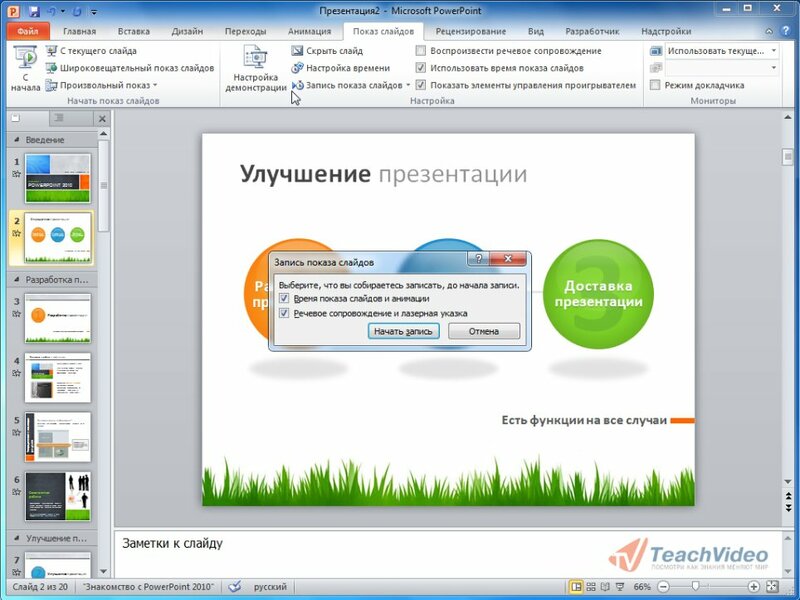
Task: Enable Presenter View (Режим докладчика) checkbox
Action: click(656, 85)
